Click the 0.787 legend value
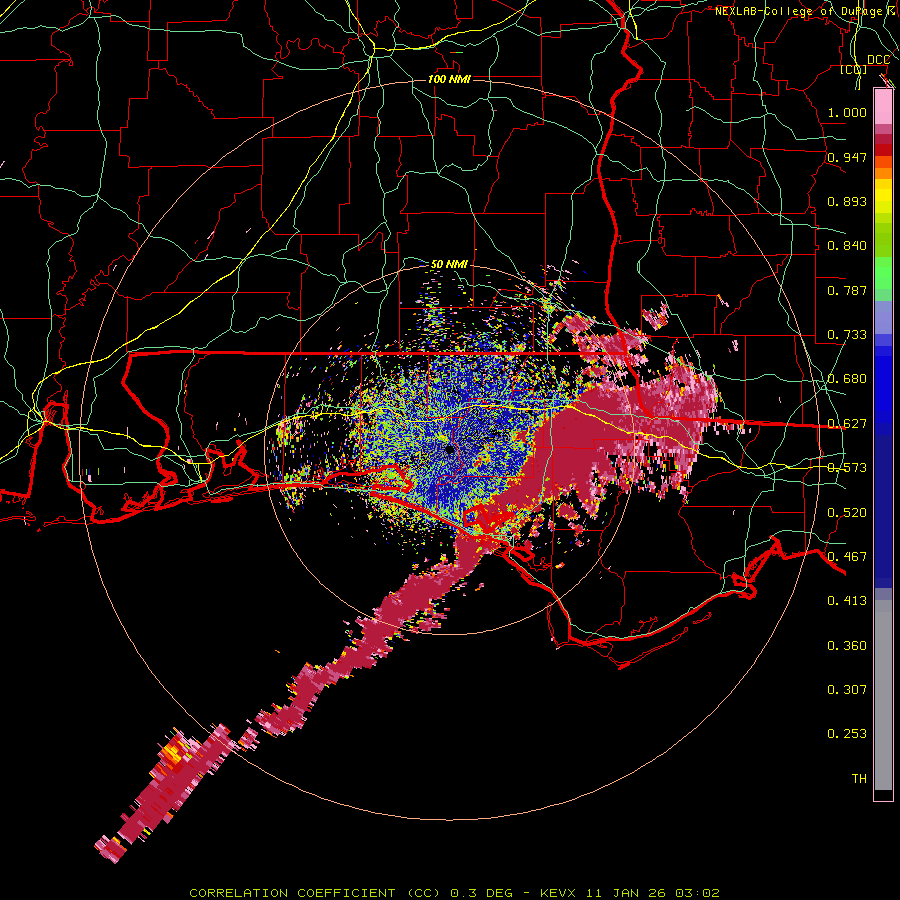Screen dimensions: 900x900 pyautogui.click(x=847, y=290)
